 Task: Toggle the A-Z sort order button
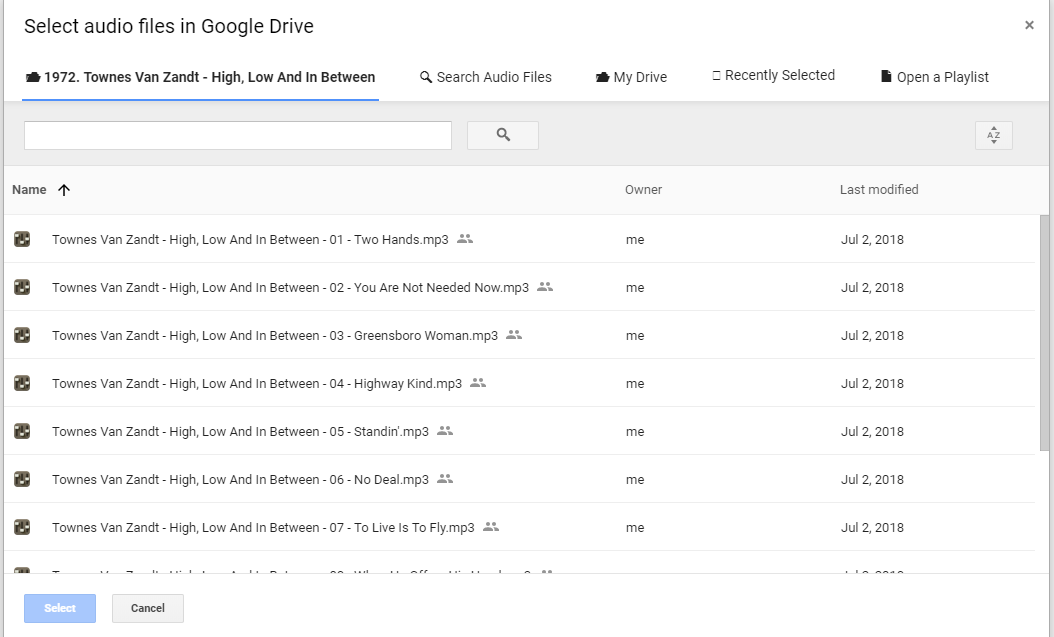pos(994,135)
